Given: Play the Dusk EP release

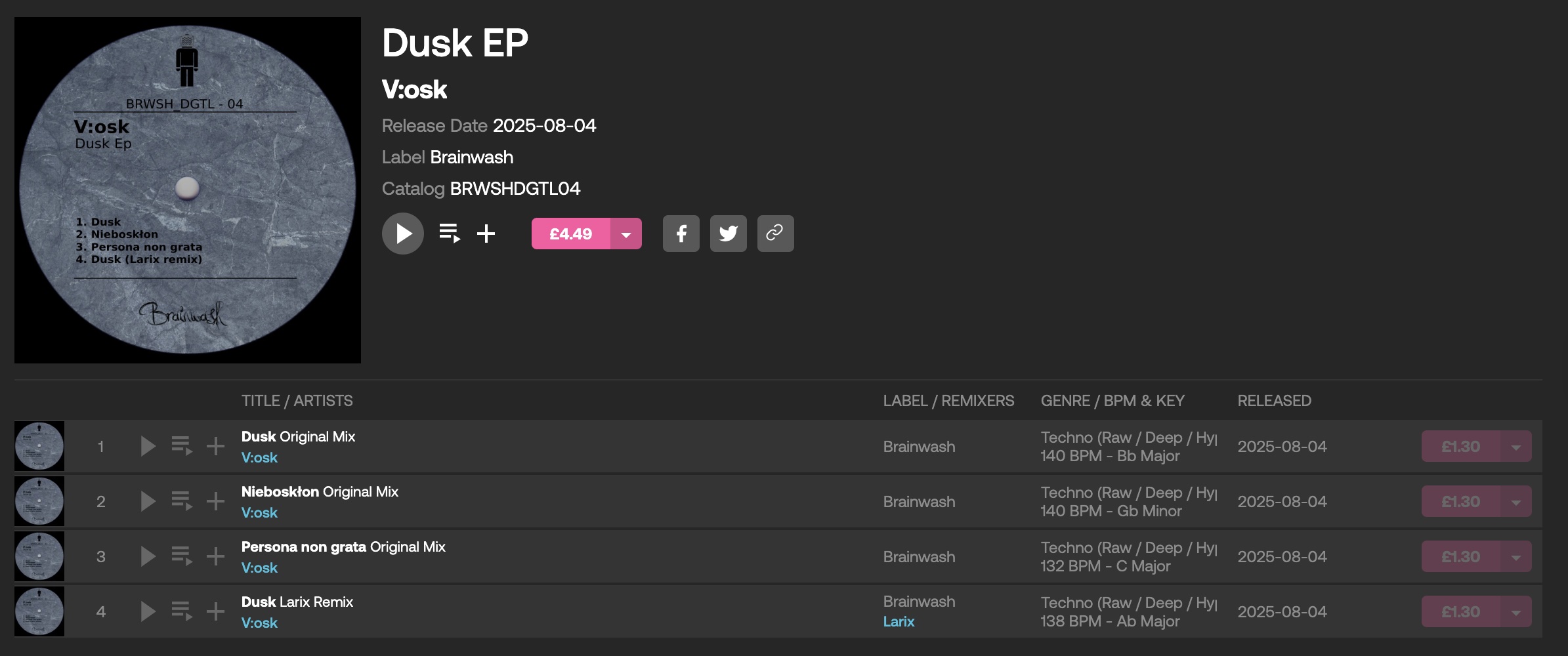Looking at the screenshot, I should pyautogui.click(x=402, y=234).
